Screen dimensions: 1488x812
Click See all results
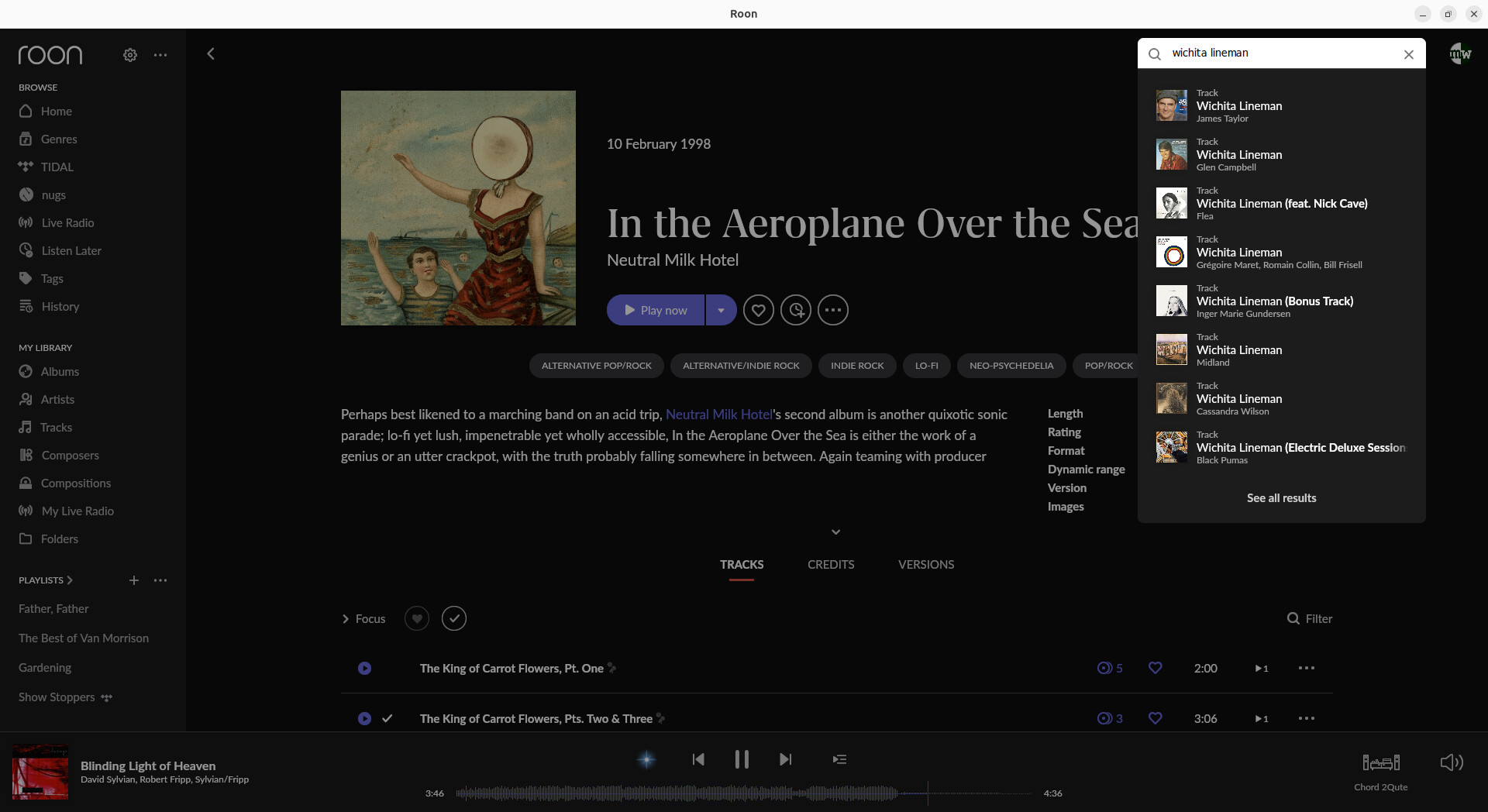[1282, 498]
